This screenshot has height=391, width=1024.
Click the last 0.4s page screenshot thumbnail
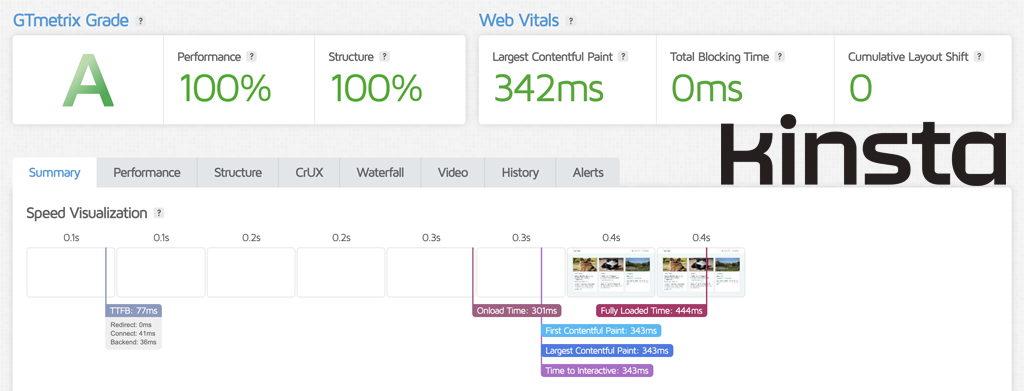pyautogui.click(x=701, y=273)
